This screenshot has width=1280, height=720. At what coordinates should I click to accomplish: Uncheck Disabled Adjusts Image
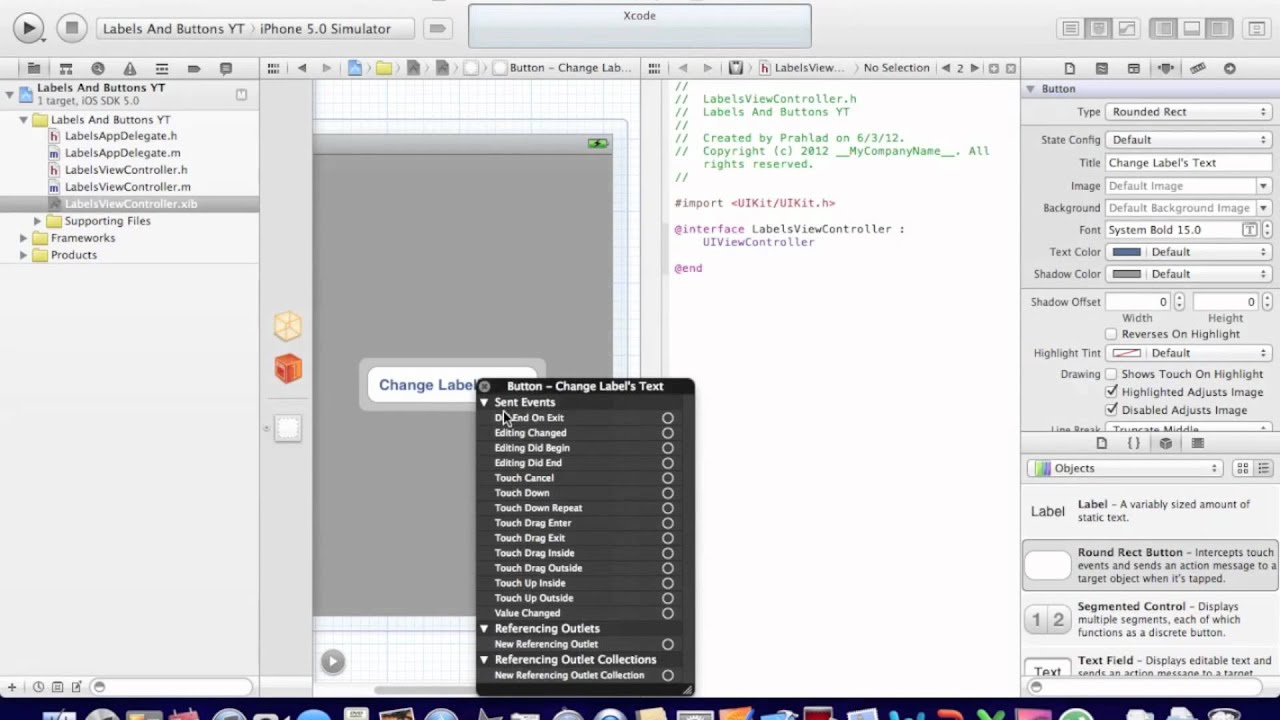1111,410
